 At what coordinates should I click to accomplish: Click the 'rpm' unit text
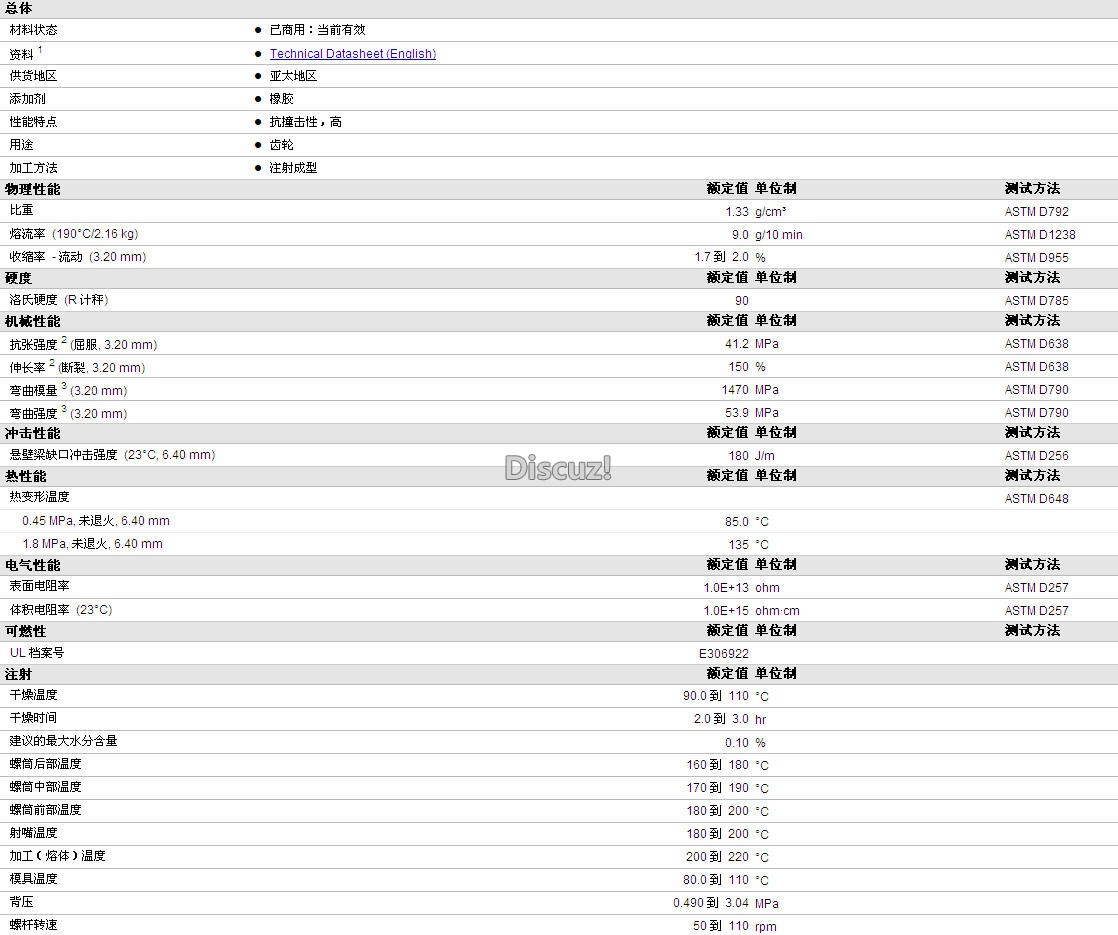click(766, 926)
